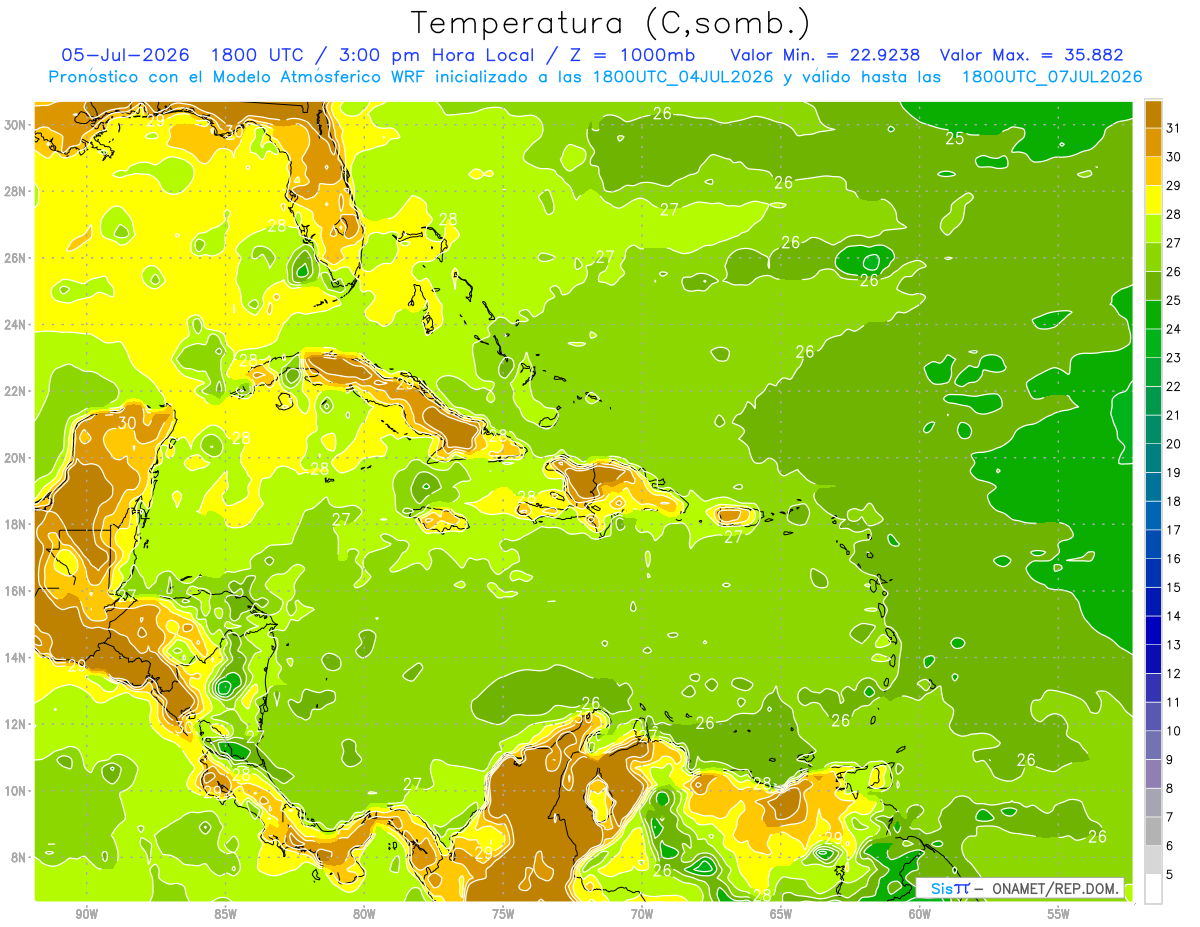Click the "29" color scale label
This screenshot has height=927, width=1200.
(x=1174, y=186)
